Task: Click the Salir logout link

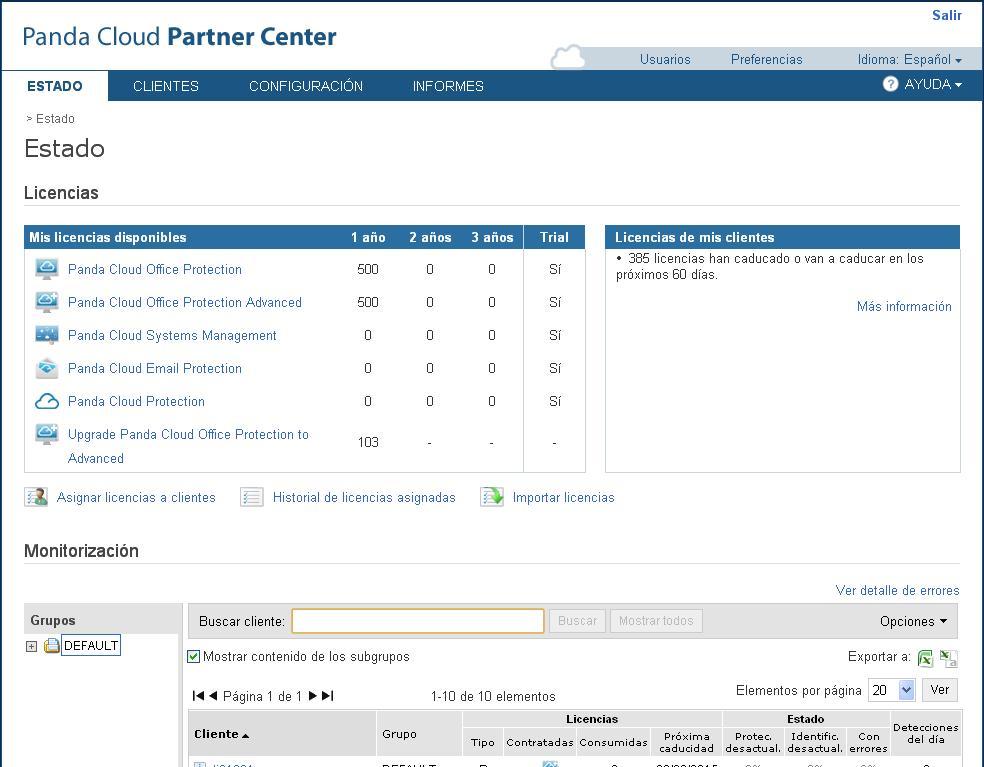Action: coord(946,15)
